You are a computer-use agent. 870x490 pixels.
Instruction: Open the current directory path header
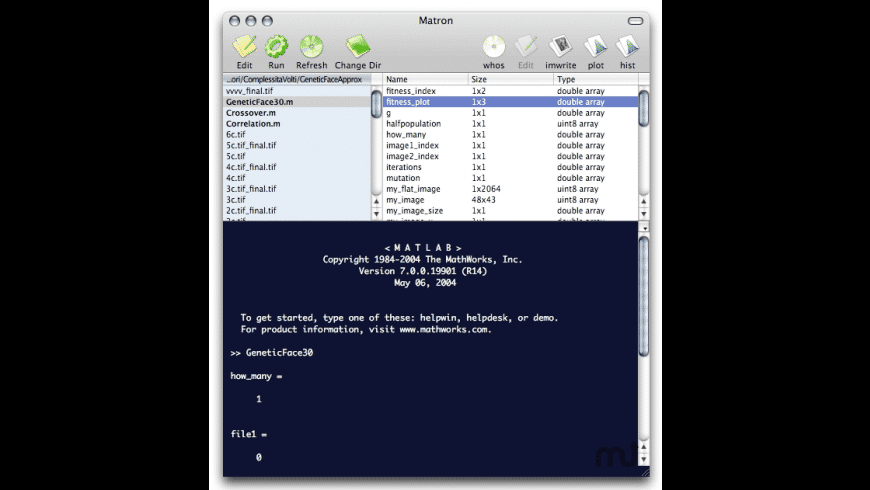tap(297, 79)
